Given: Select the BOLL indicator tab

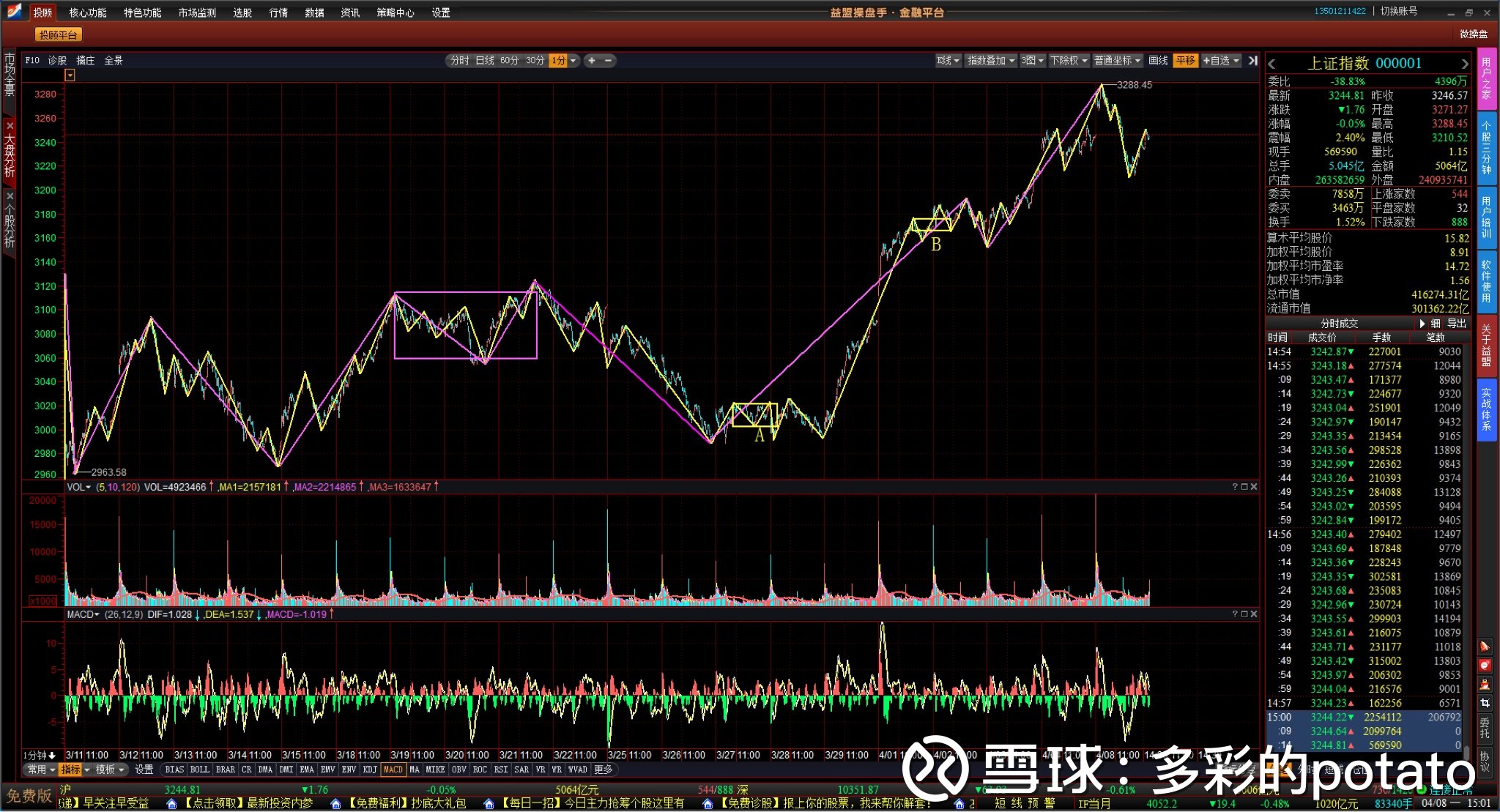Looking at the screenshot, I should (x=199, y=770).
